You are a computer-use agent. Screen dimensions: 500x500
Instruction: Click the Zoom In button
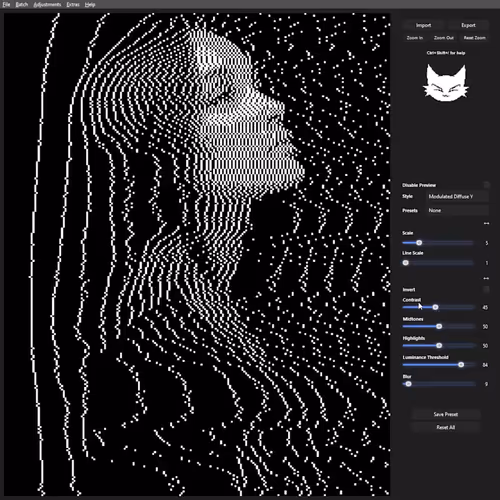(415, 38)
